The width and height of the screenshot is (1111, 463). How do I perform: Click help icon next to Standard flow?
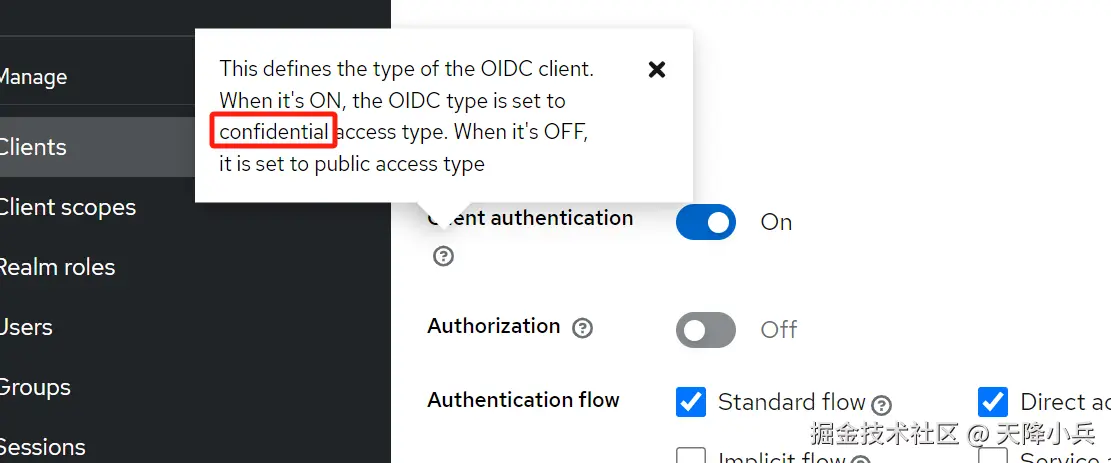(x=881, y=405)
